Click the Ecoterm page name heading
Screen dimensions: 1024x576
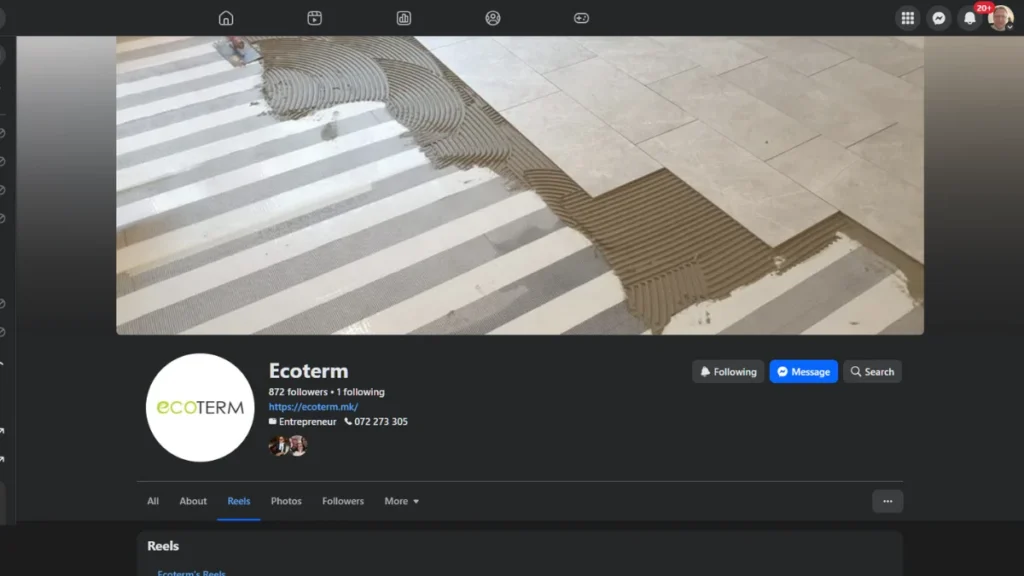tap(308, 370)
